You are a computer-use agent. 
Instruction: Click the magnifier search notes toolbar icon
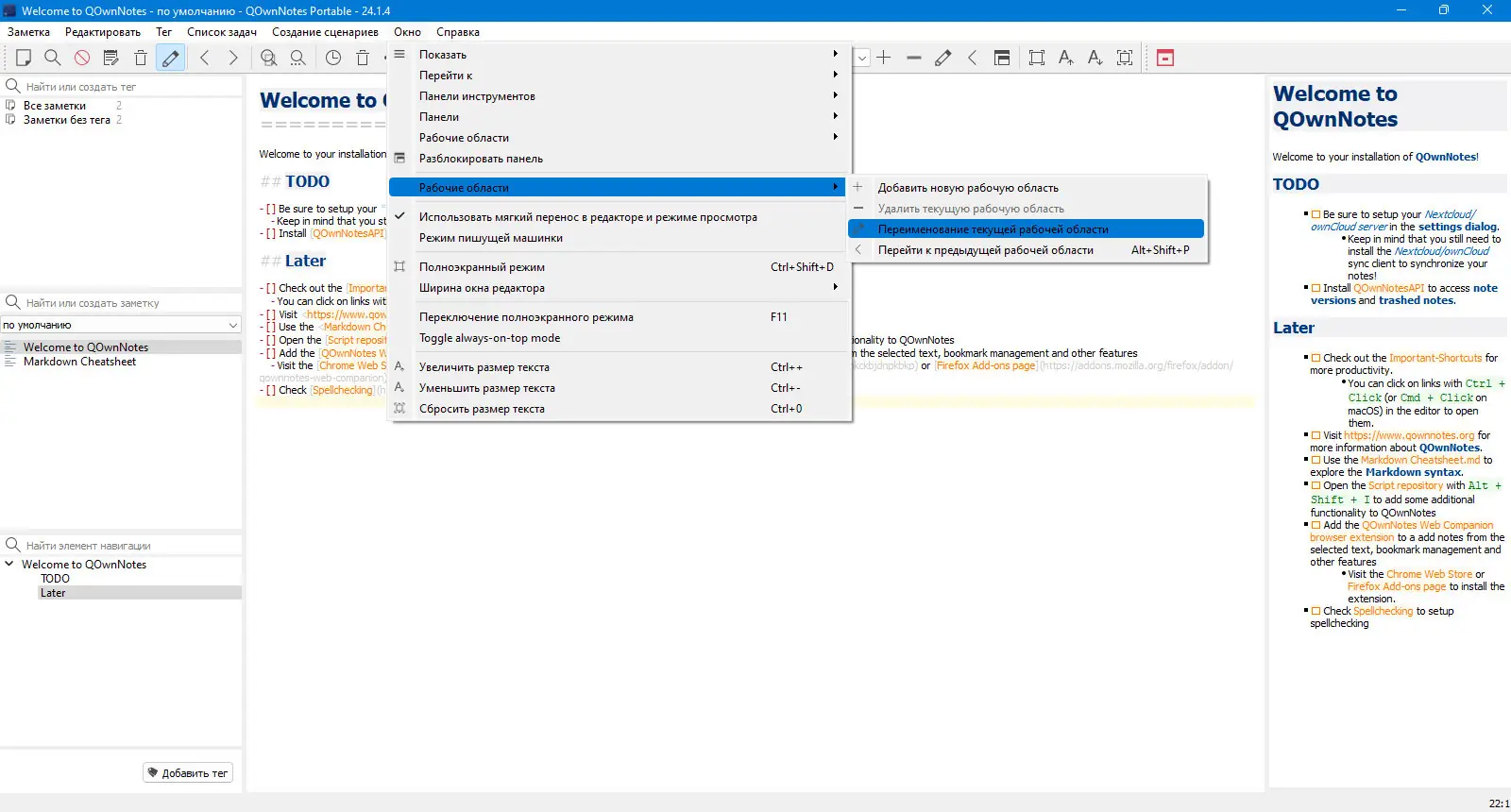[x=53, y=58]
